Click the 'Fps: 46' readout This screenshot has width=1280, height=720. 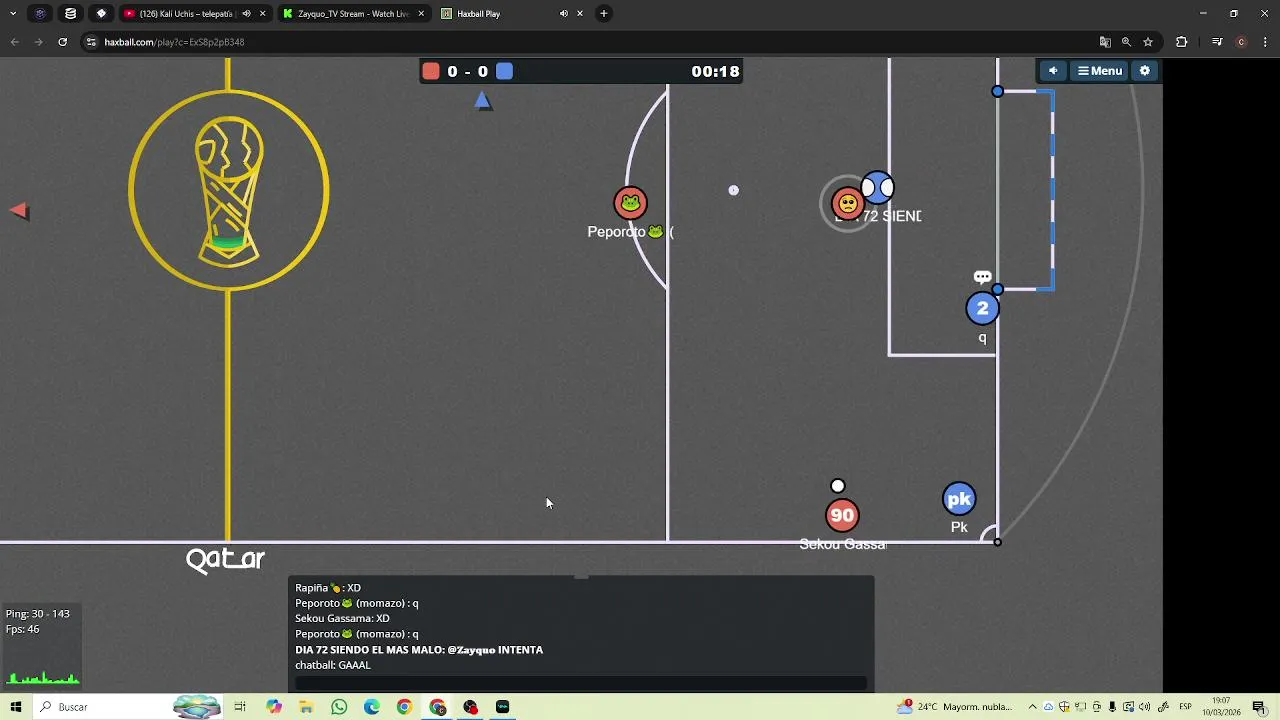pyautogui.click(x=22, y=629)
